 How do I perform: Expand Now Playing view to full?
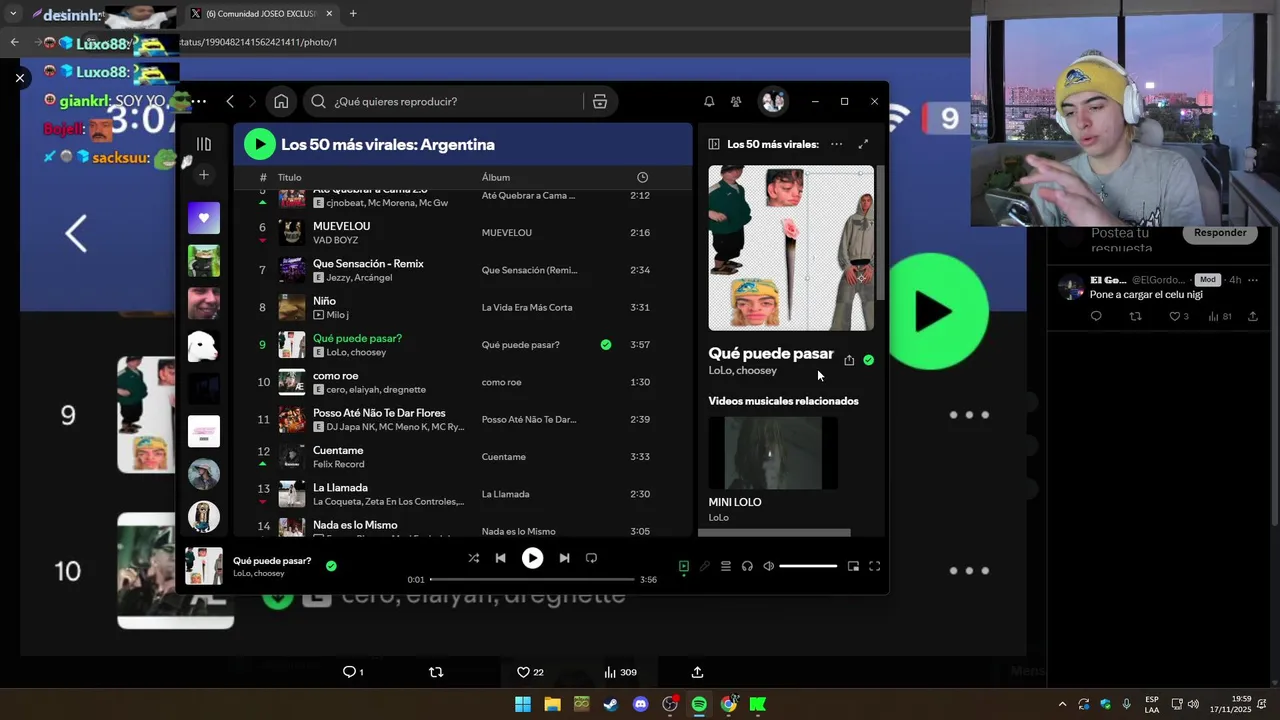pos(863,144)
